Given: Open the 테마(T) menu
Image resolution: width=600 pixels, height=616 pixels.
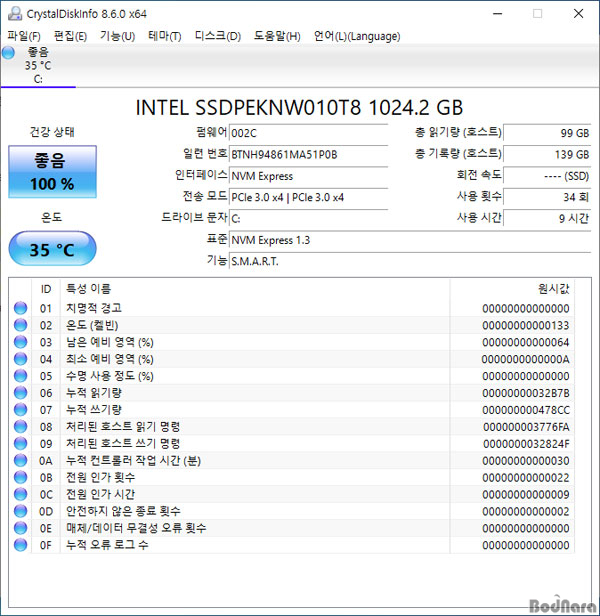Looking at the screenshot, I should (x=165, y=37).
